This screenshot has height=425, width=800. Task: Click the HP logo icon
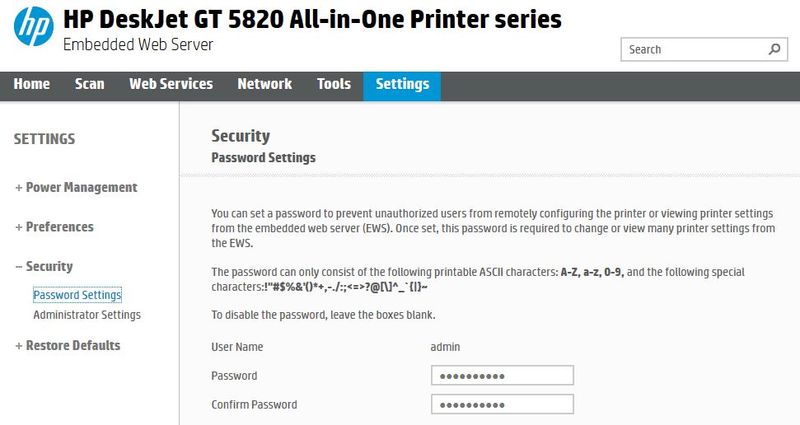pos(32,31)
